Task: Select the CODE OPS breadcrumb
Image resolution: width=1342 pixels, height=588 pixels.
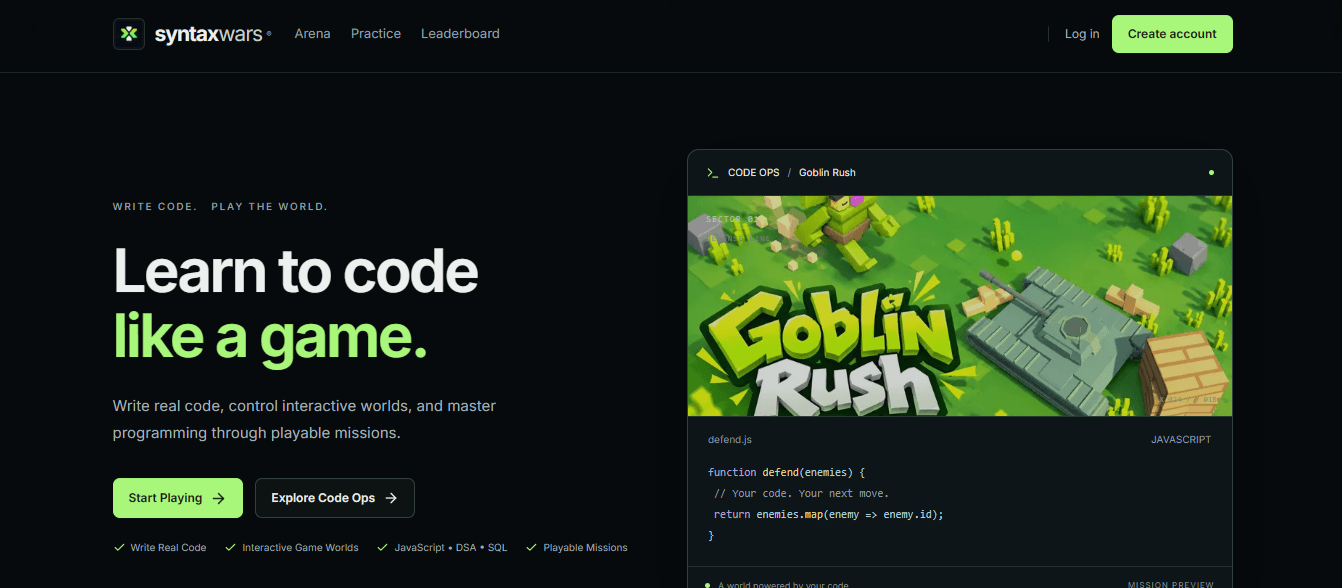Action: click(753, 173)
